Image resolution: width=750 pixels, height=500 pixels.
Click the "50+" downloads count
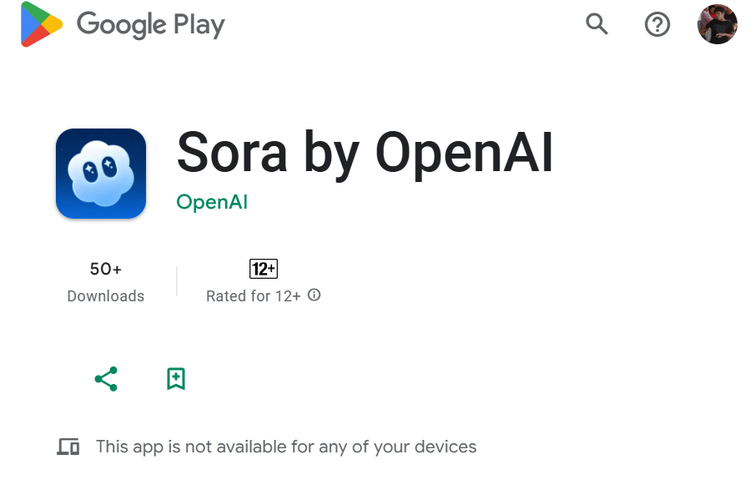[x=105, y=269]
